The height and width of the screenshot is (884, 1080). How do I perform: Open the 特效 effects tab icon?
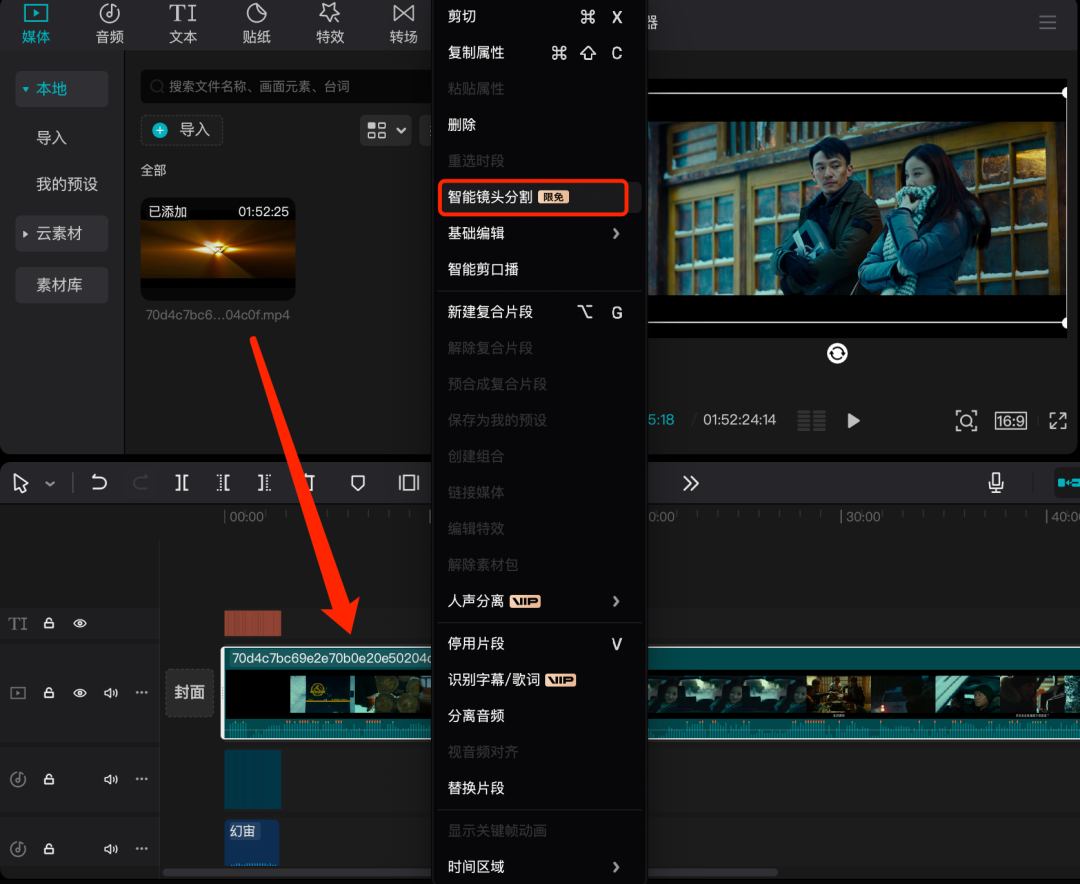pos(330,14)
